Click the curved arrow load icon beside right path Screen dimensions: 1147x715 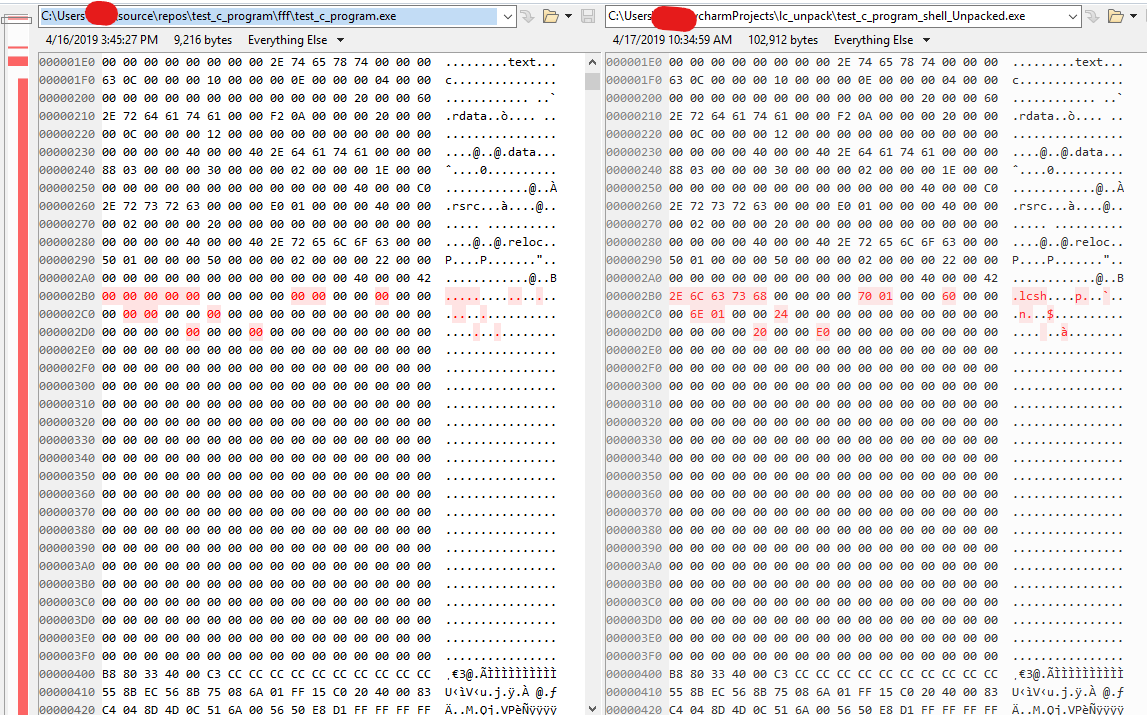tap(1092, 16)
